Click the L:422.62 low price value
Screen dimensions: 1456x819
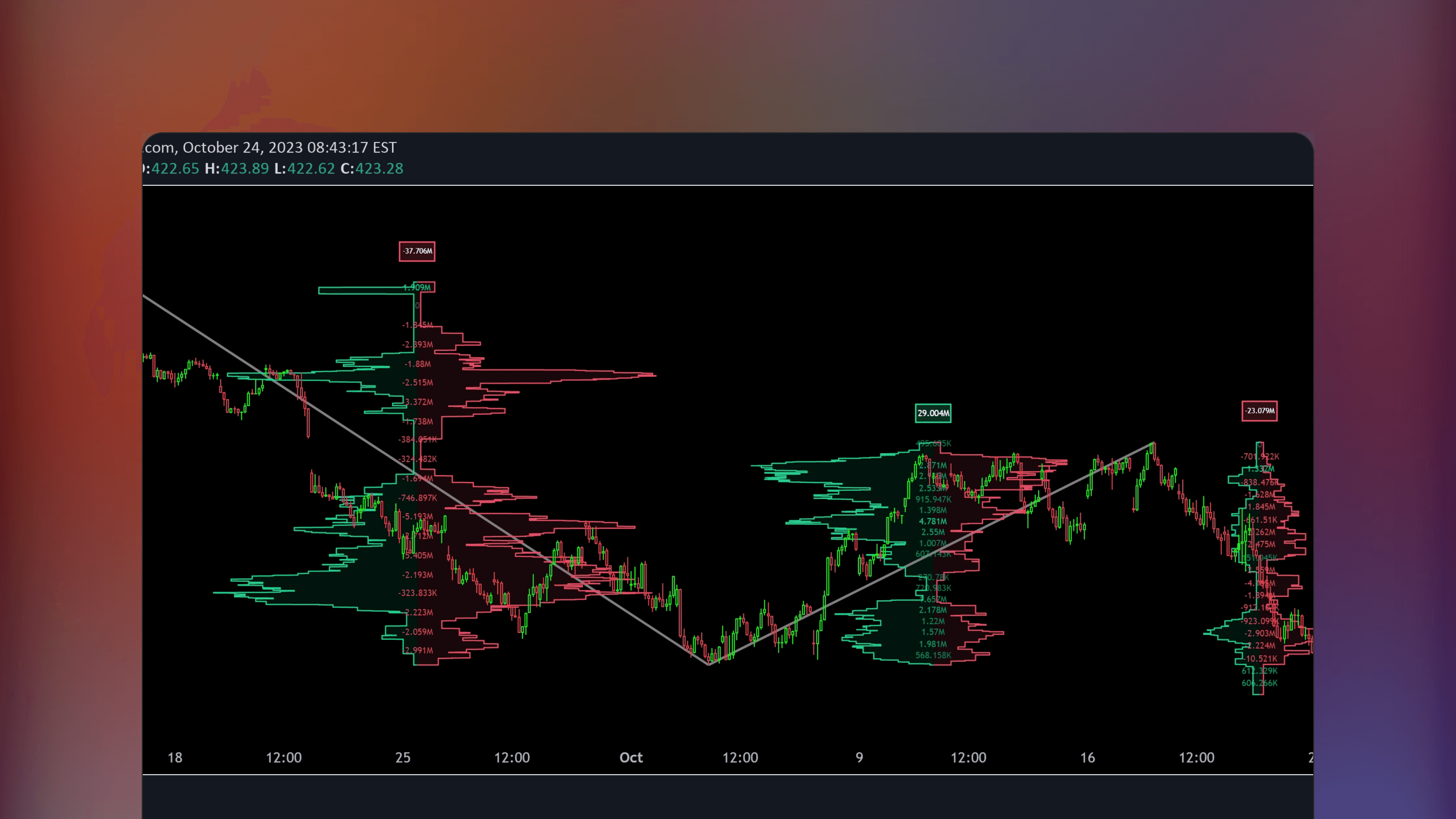point(304,168)
